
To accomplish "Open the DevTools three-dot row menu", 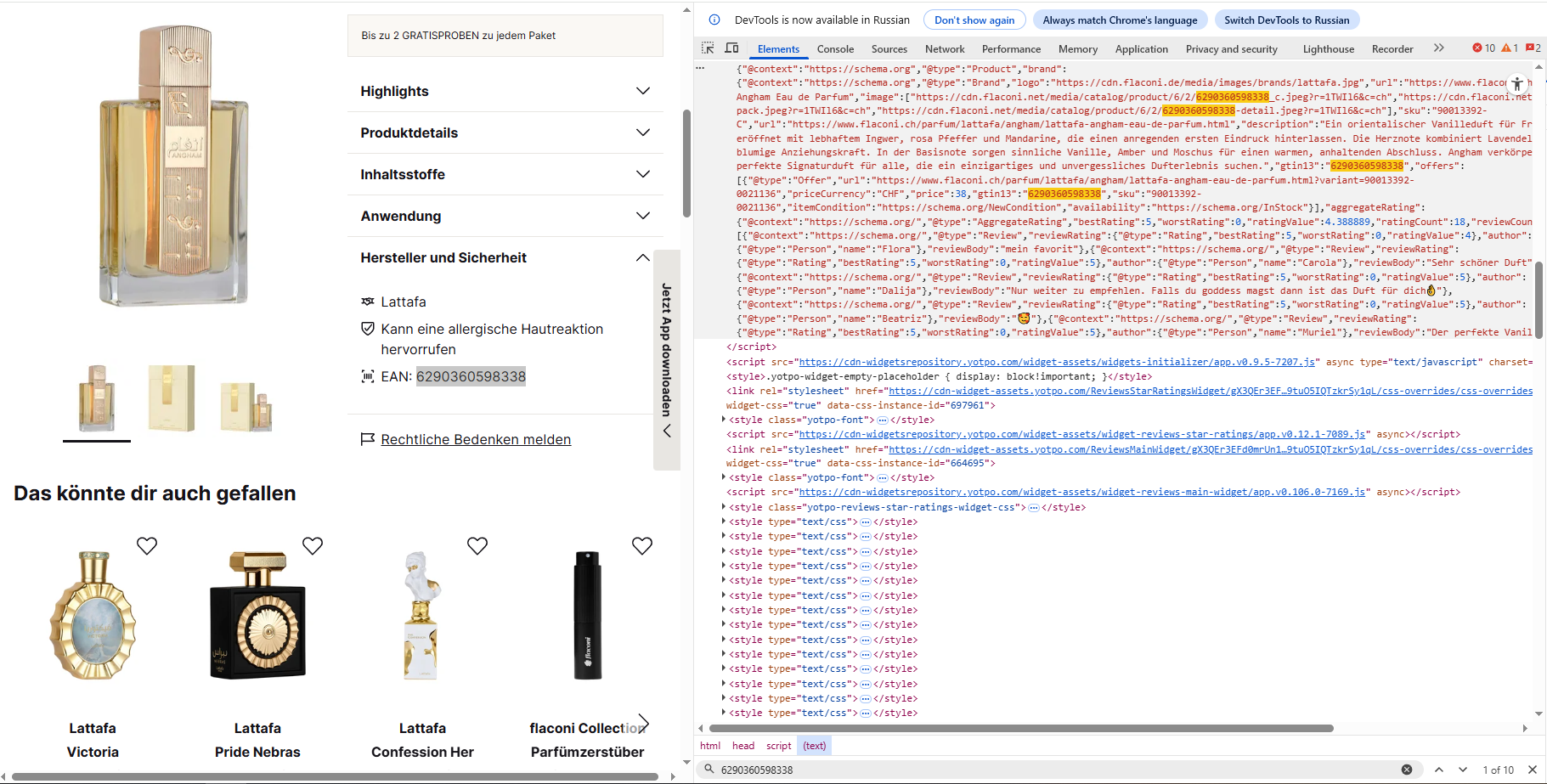I will 700,68.
